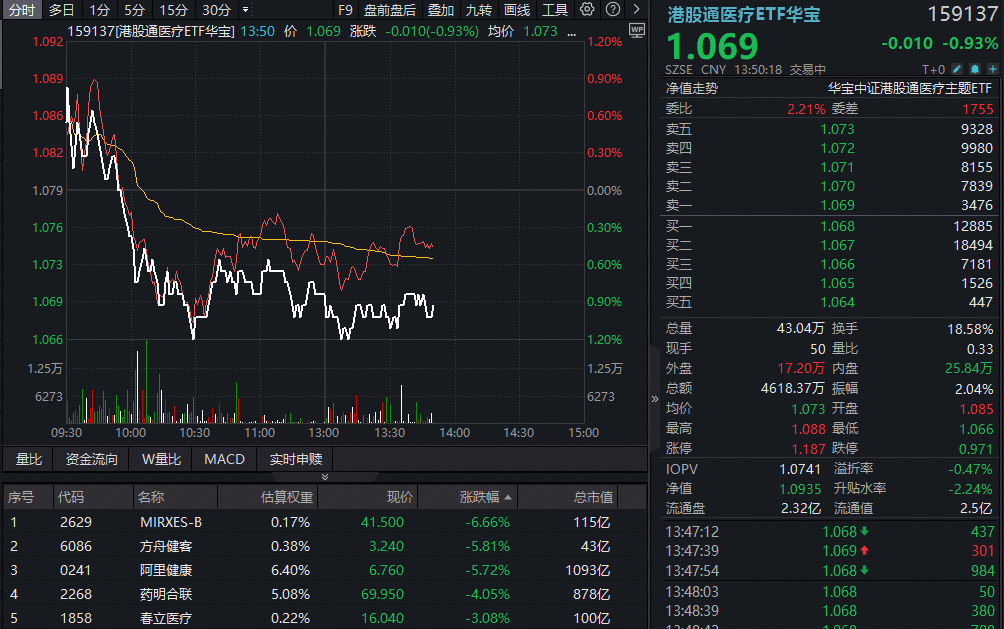
Task: Select the pencil annotation icon near T+0
Action: pos(956,69)
